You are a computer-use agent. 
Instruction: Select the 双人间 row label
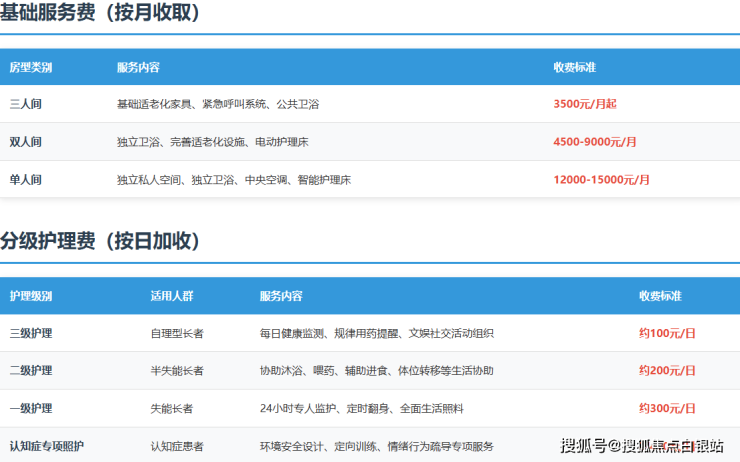coord(25,142)
